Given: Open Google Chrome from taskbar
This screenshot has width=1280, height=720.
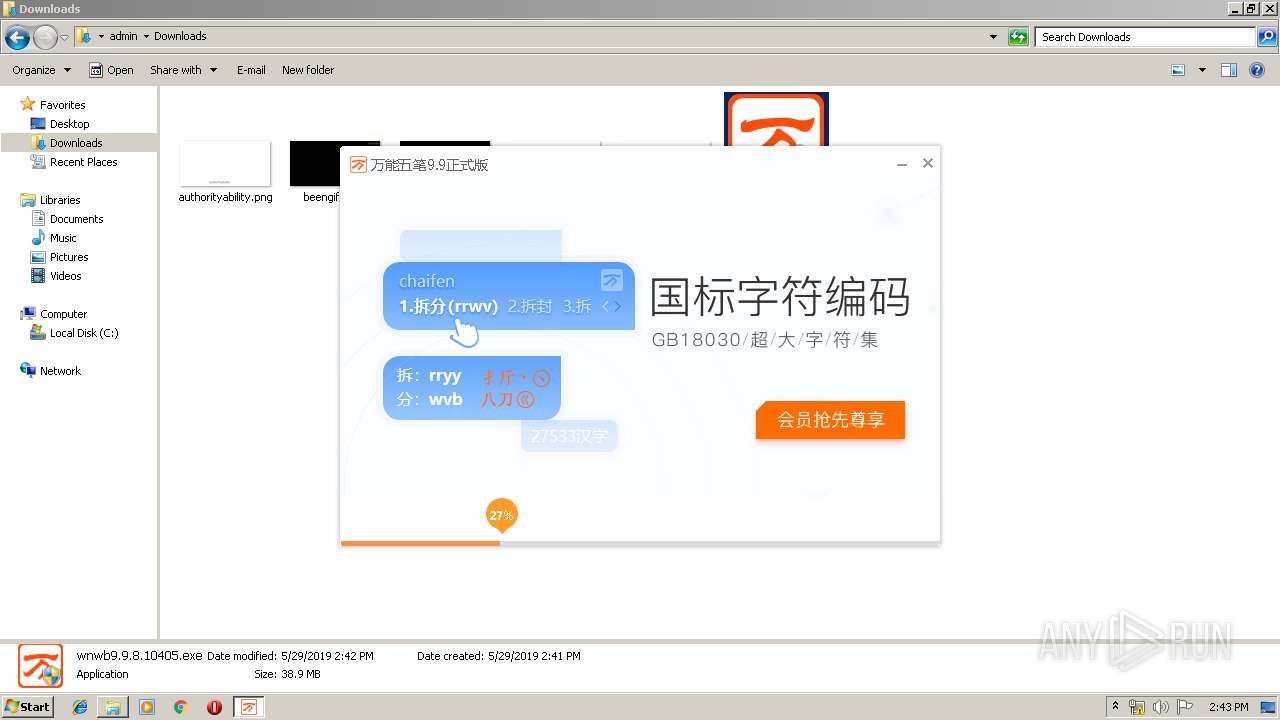Looking at the screenshot, I should coord(180,707).
